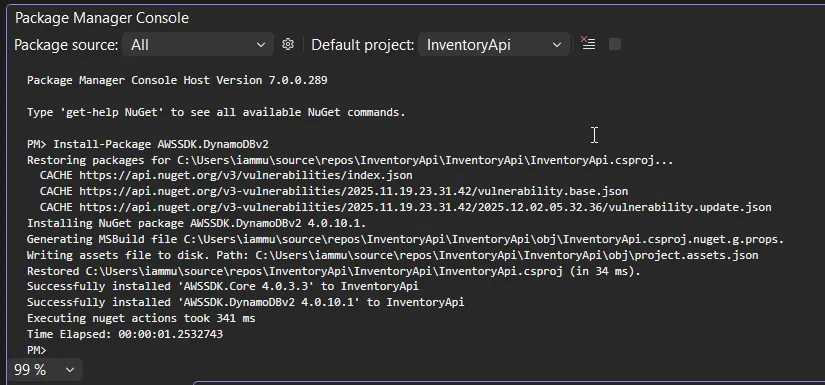Click the Default project label
Screen dimensions: 825x385
pyautogui.click(x=363, y=45)
